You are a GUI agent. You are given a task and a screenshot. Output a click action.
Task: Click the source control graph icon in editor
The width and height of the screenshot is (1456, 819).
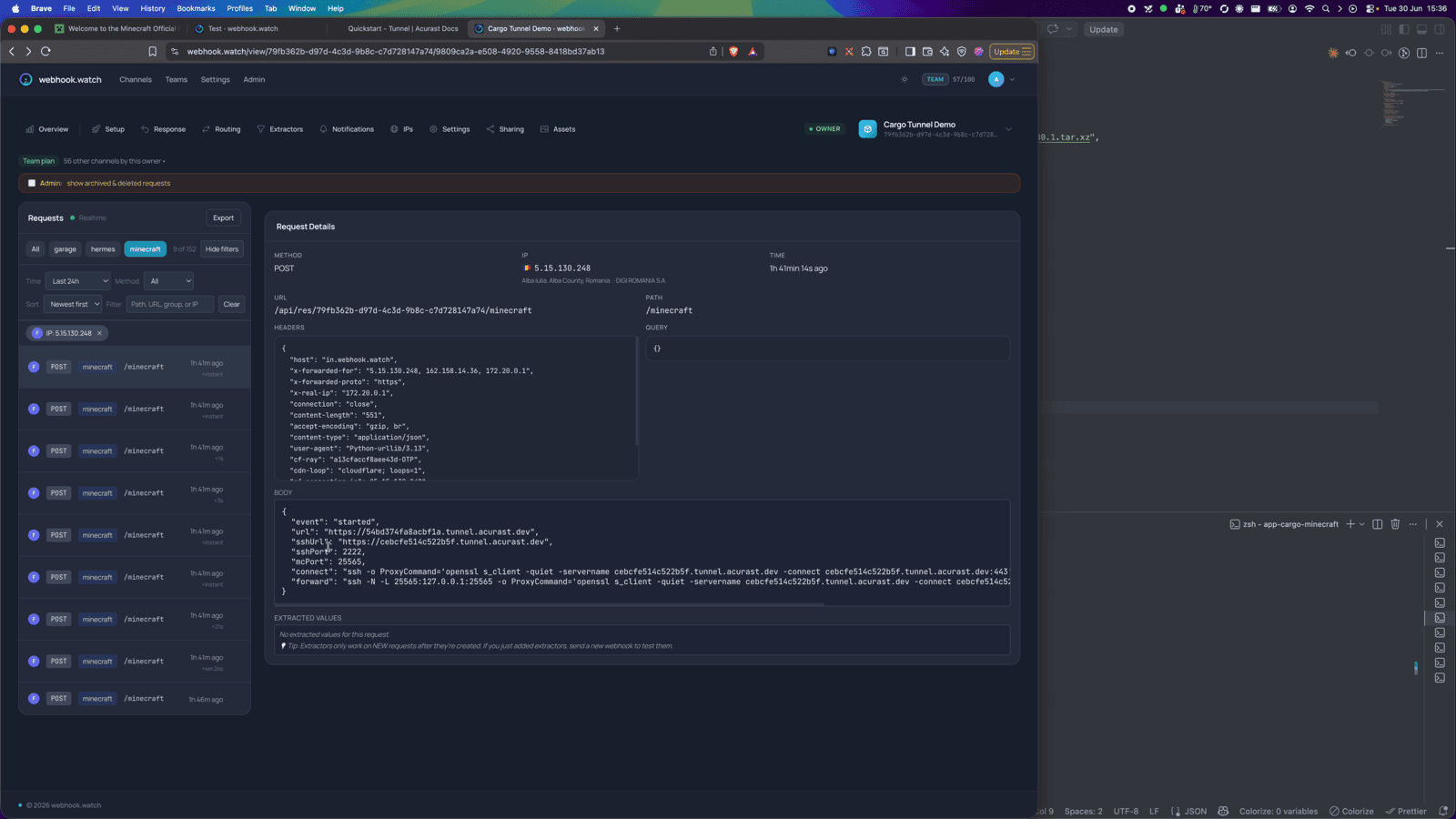1404,53
